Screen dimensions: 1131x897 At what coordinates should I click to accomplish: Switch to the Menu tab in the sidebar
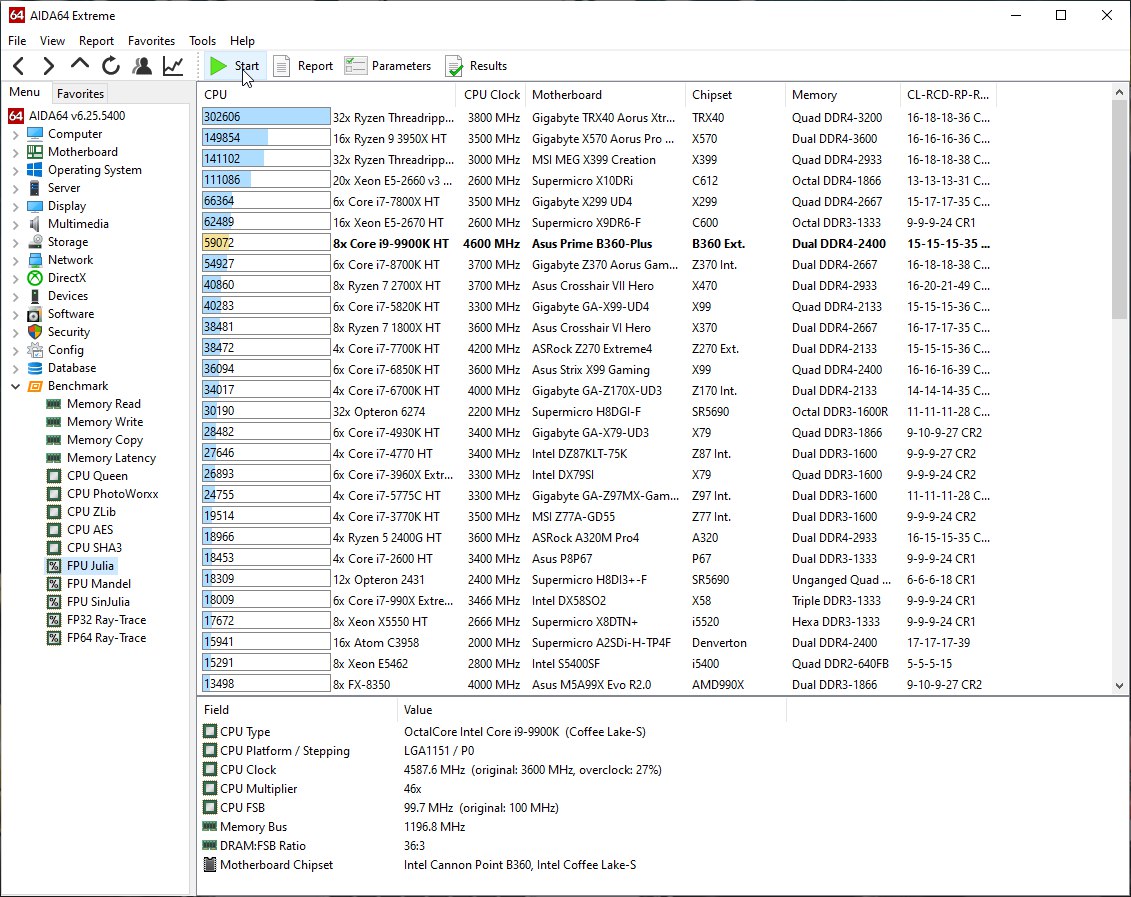(x=25, y=92)
